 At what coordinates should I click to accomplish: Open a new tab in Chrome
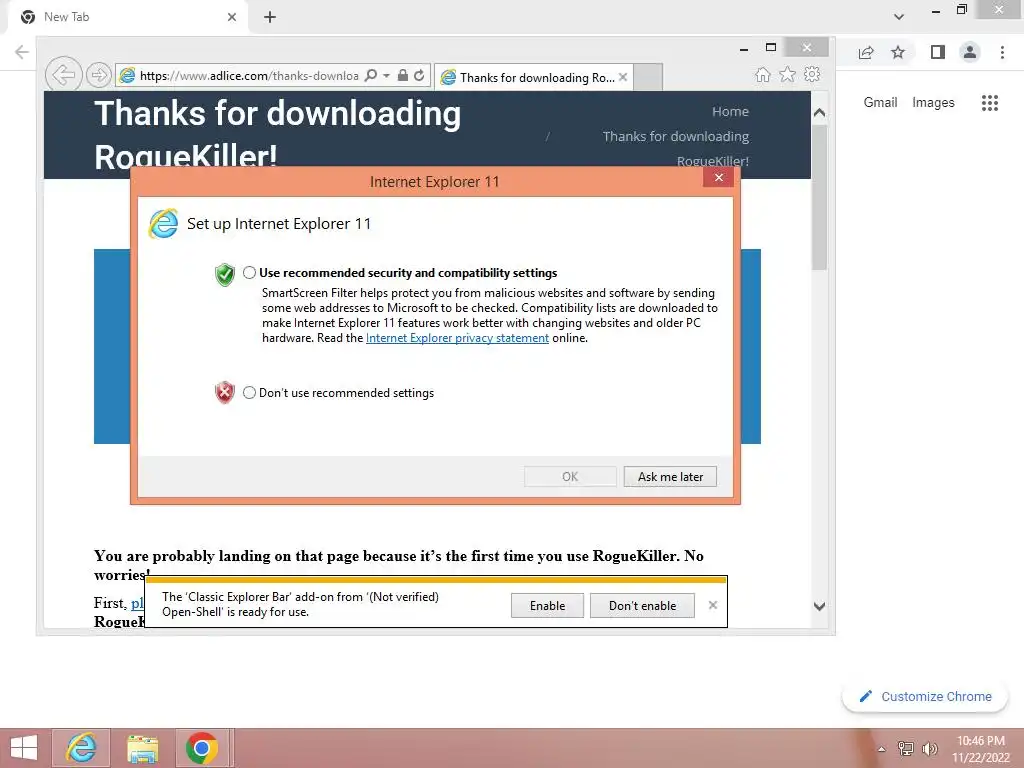[x=270, y=17]
